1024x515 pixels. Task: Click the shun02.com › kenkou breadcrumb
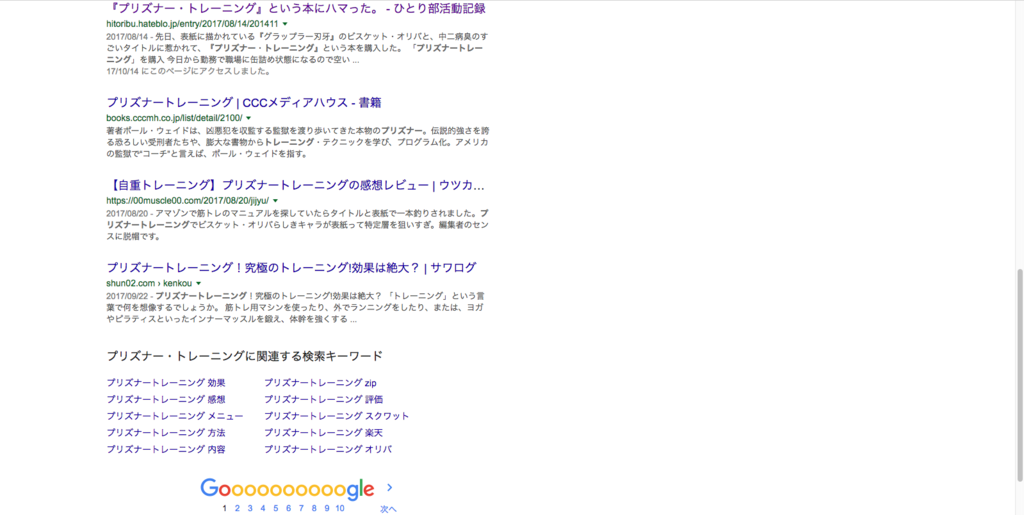pyautogui.click(x=150, y=283)
